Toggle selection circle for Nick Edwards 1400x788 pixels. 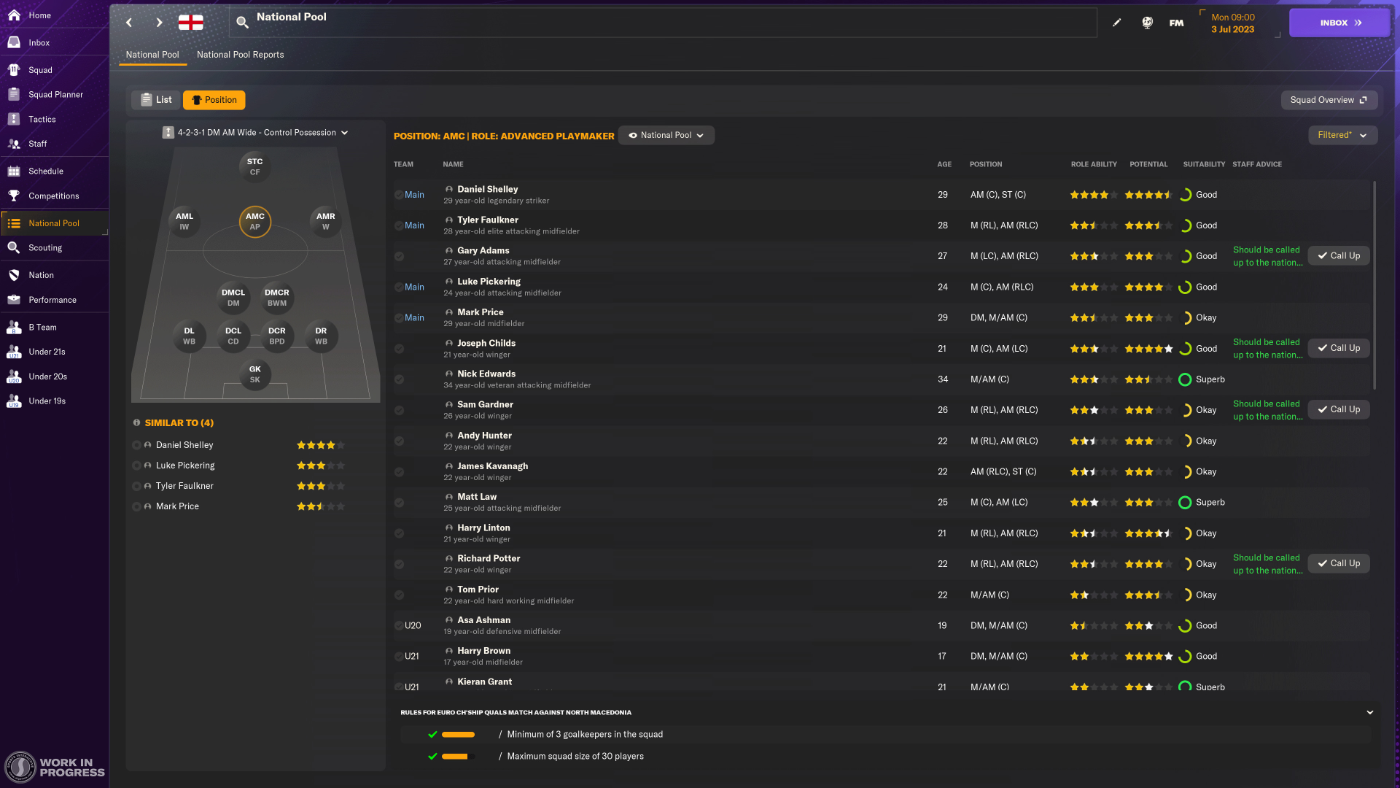click(x=399, y=379)
